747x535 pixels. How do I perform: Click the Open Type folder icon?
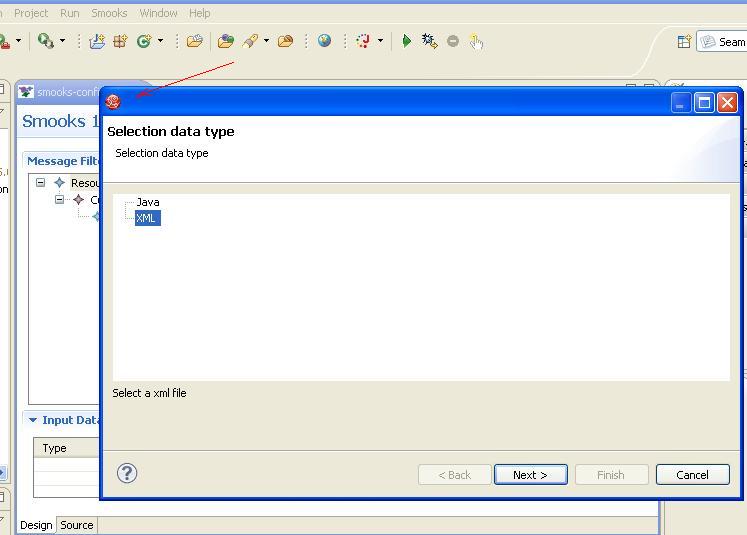click(194, 41)
